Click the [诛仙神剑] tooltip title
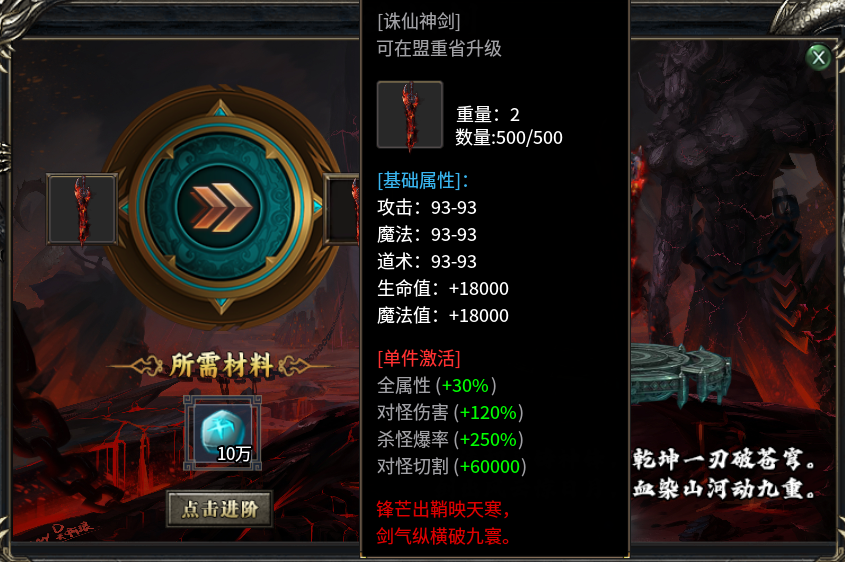This screenshot has width=845, height=562. coord(419,22)
